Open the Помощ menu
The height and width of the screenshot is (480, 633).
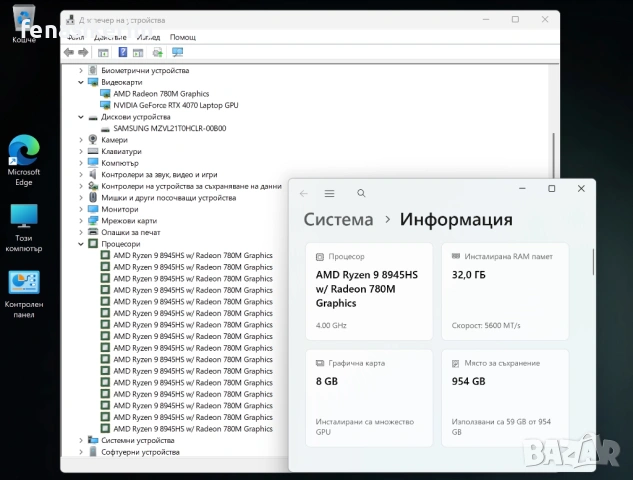click(182, 37)
